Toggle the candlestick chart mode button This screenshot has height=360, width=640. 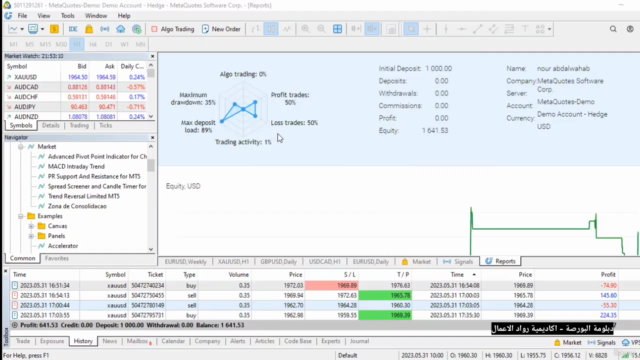[x=271, y=29]
